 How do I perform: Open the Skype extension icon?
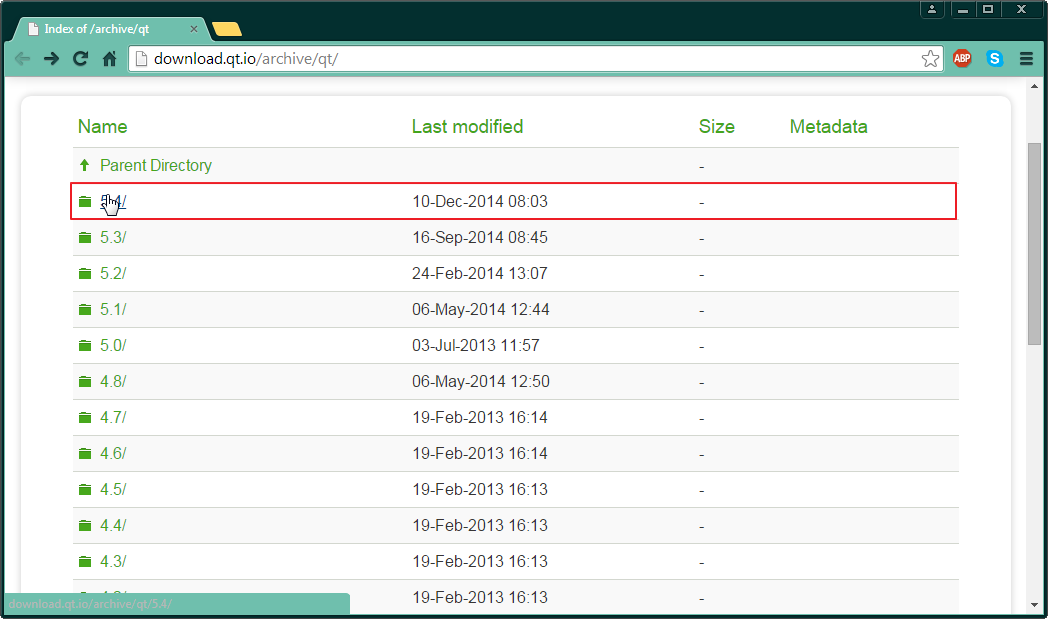click(995, 59)
